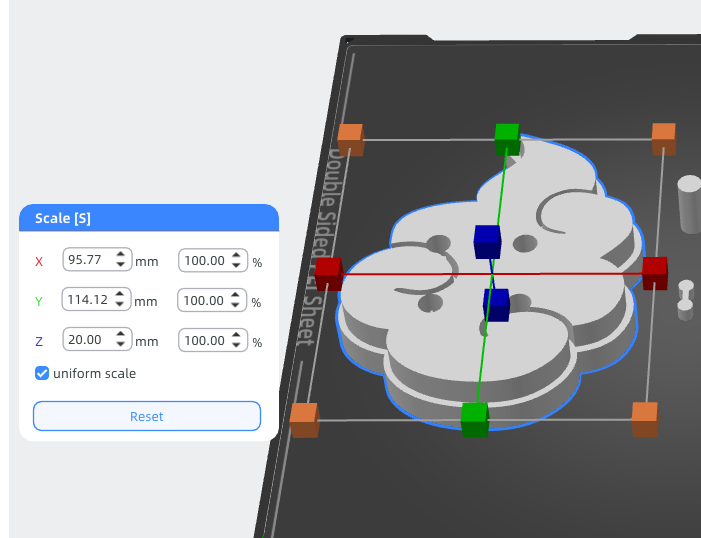Screen dimensions: 701x538
Task: Click the Reset button in Scale panel
Action: click(x=147, y=416)
